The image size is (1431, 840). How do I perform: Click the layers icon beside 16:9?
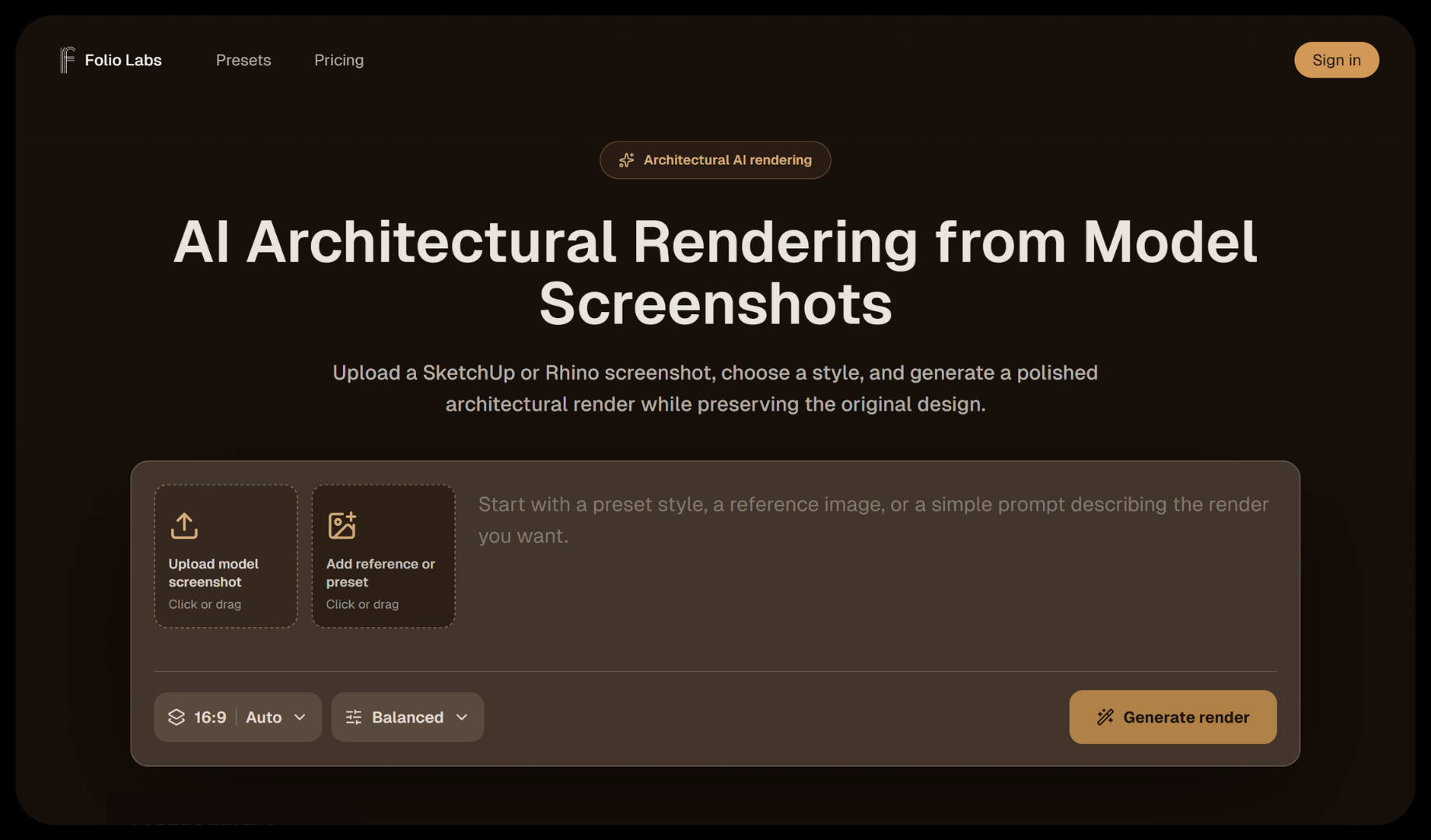point(177,717)
